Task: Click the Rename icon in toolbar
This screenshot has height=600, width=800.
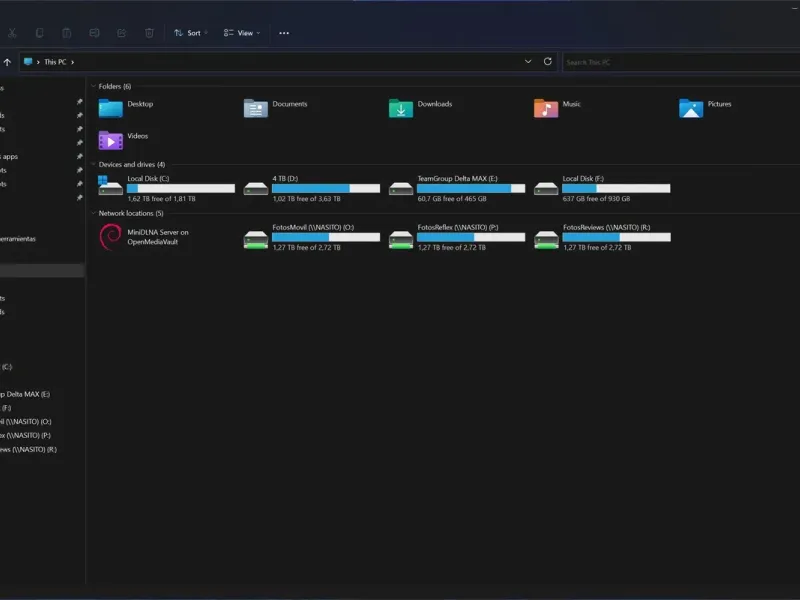Action: (x=94, y=33)
